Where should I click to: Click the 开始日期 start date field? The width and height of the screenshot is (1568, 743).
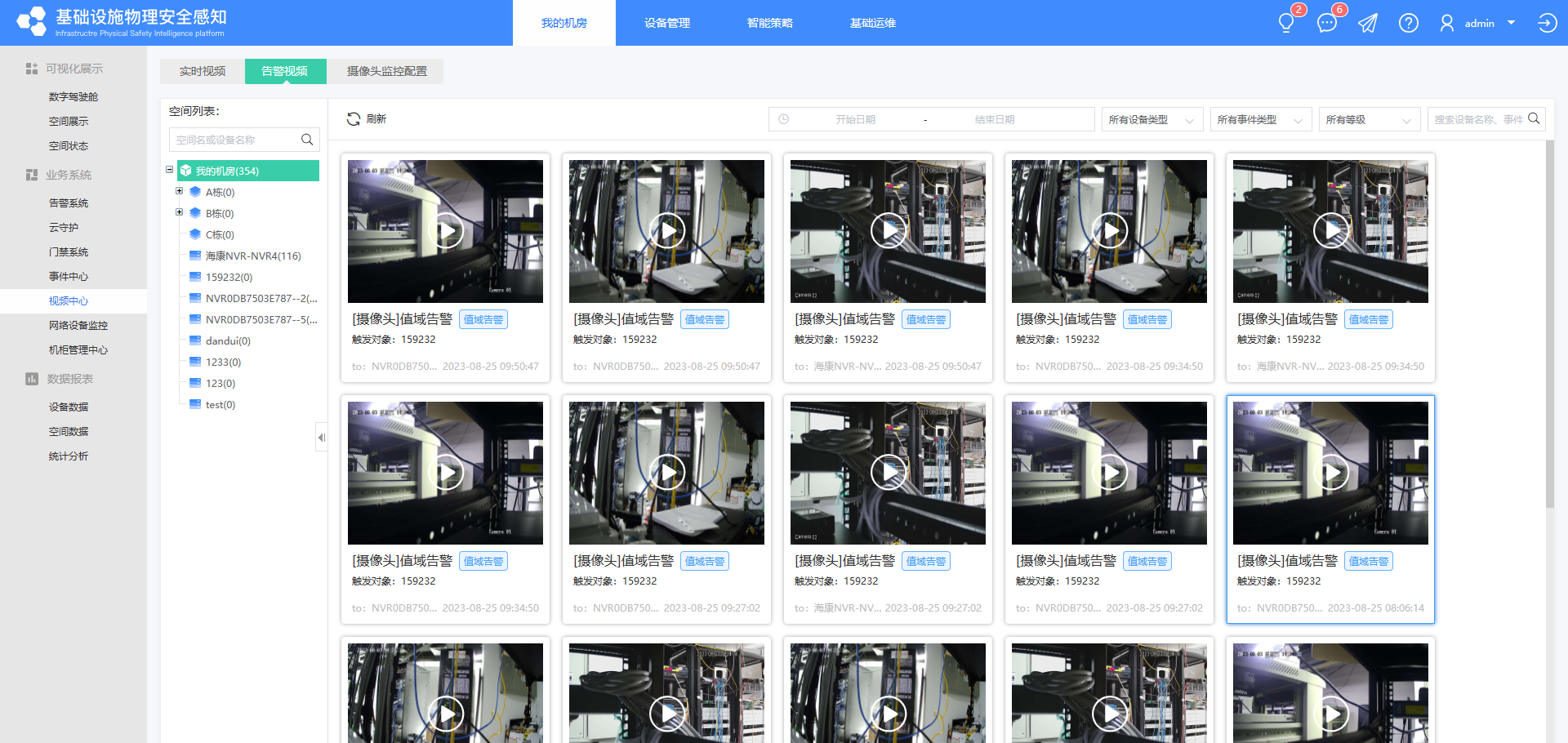(x=855, y=119)
